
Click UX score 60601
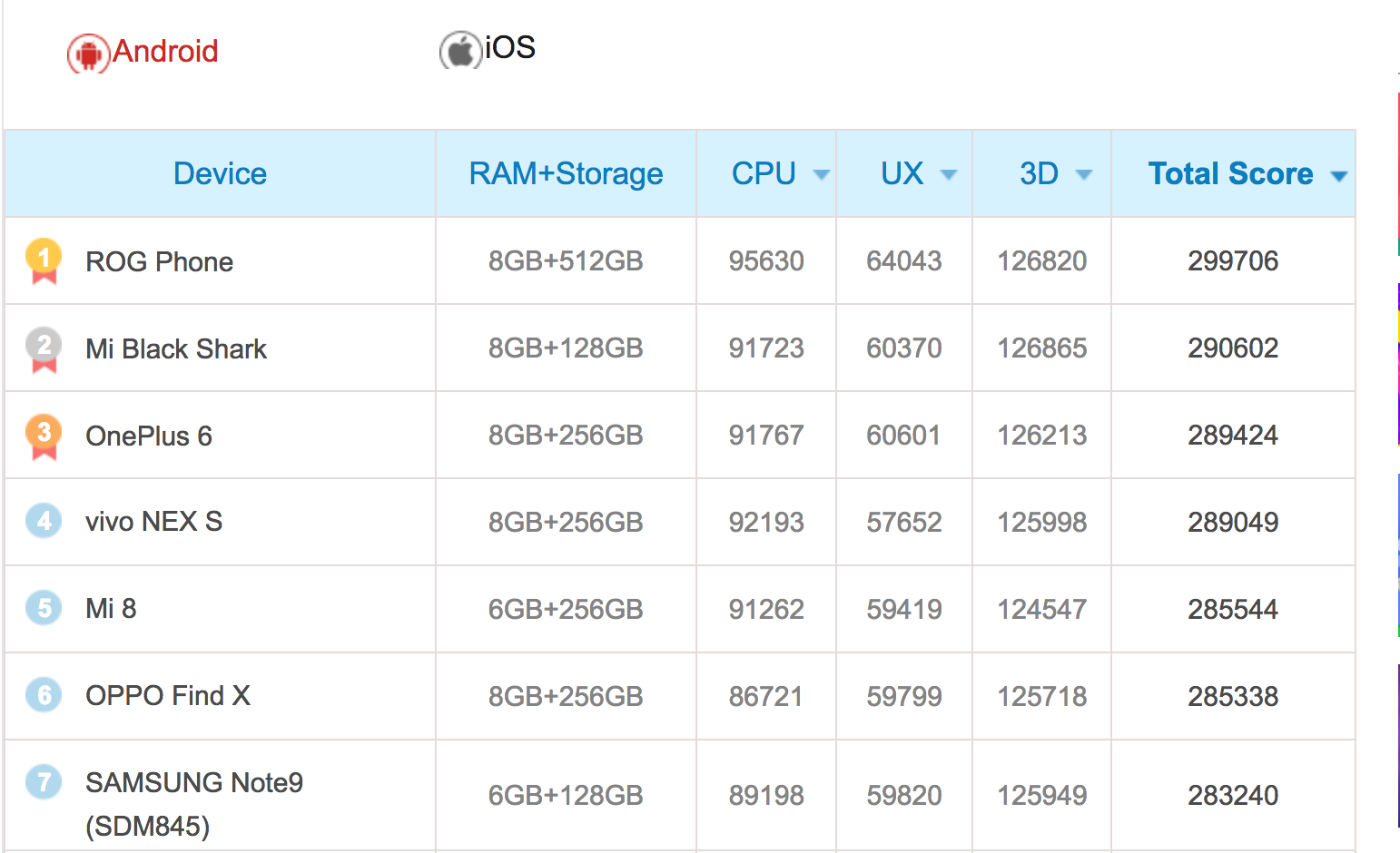(x=904, y=436)
